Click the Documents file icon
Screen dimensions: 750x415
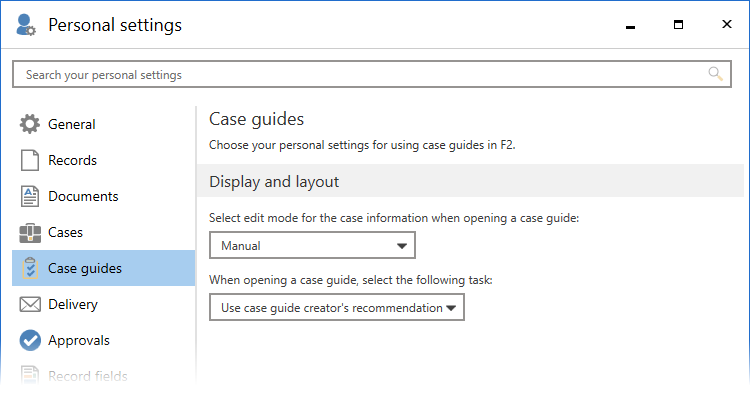[x=30, y=197]
